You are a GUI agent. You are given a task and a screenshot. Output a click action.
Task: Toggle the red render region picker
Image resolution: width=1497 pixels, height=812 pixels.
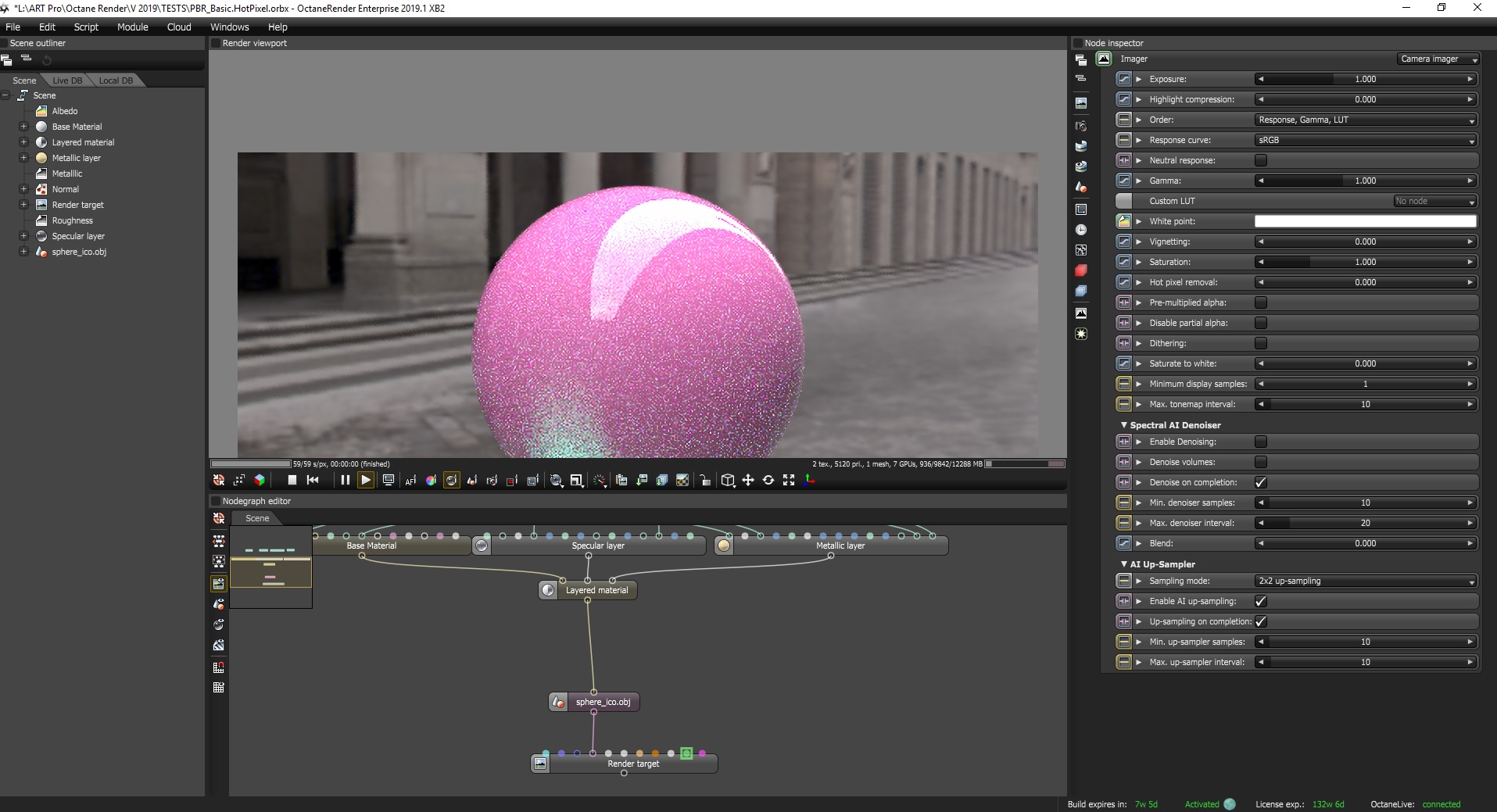pyautogui.click(x=512, y=481)
